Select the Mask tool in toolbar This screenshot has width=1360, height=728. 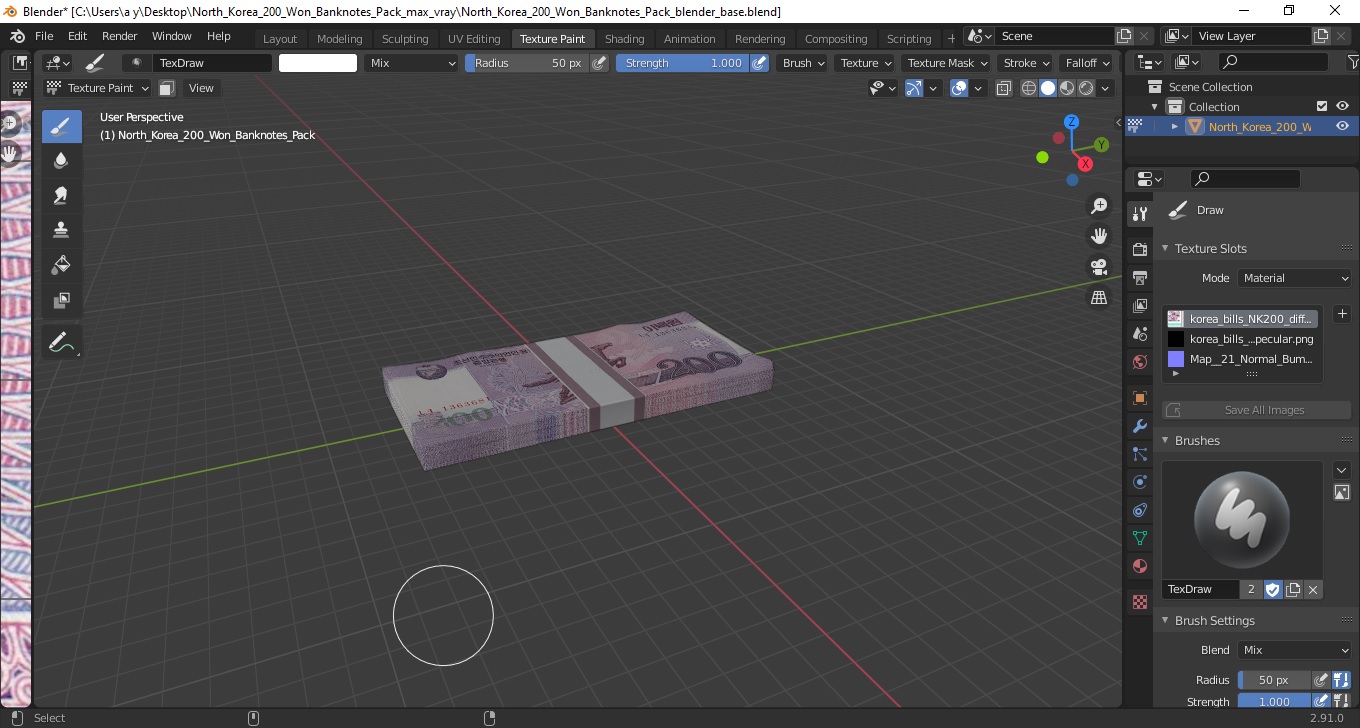(61, 299)
